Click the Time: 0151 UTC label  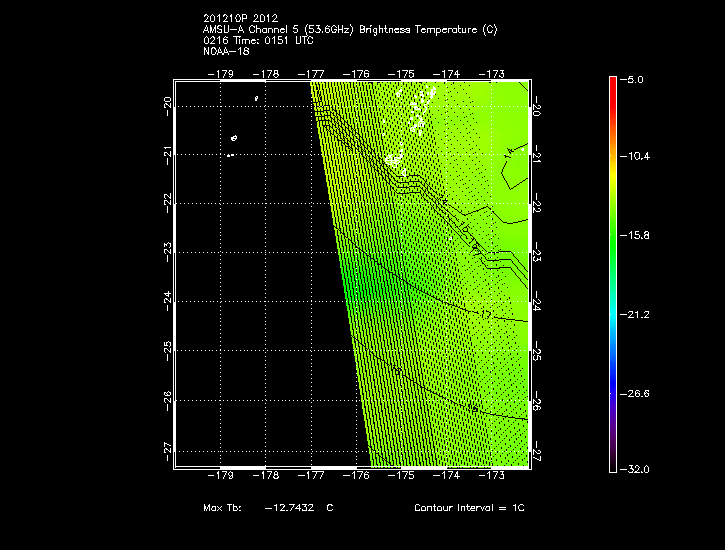click(264, 40)
